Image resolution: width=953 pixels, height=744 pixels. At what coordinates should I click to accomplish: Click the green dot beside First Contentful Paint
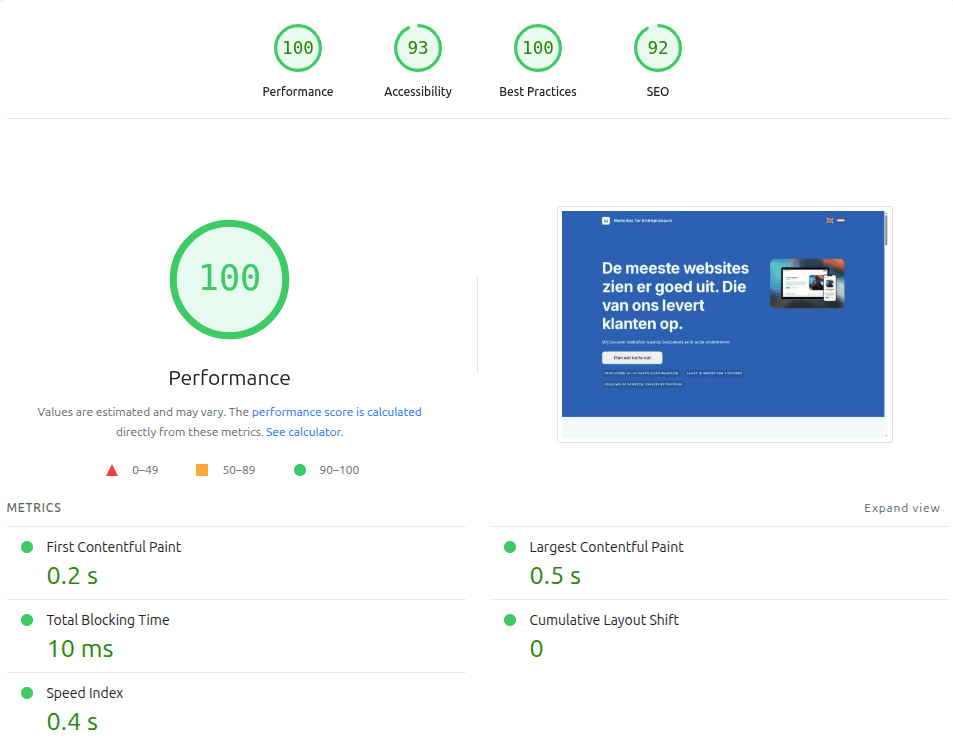29,547
